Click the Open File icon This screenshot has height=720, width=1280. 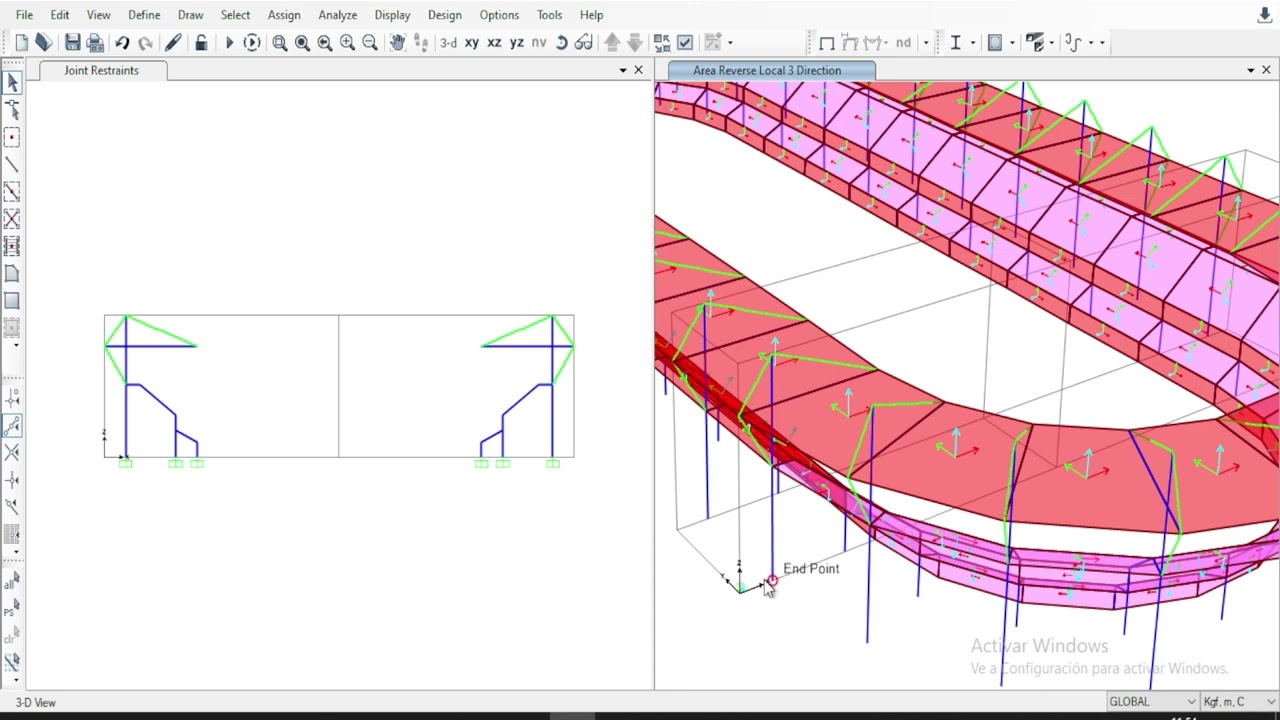[x=44, y=42]
